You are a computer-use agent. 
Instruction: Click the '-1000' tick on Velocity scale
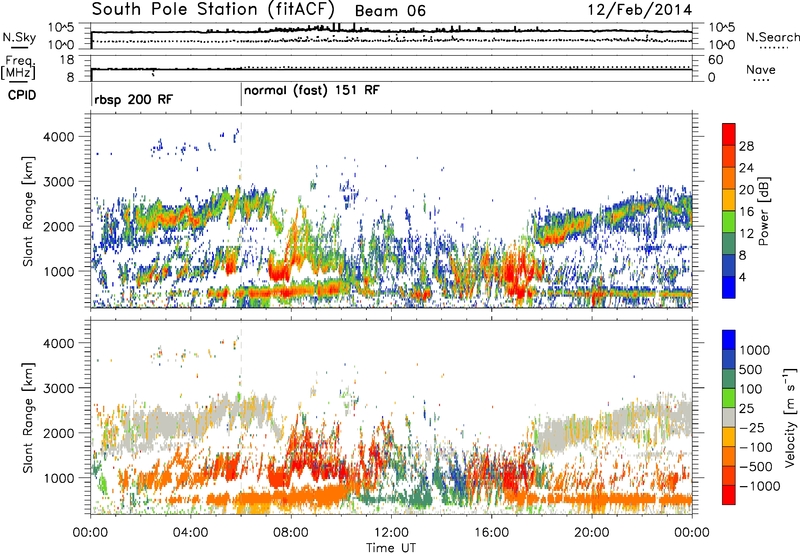click(x=760, y=486)
